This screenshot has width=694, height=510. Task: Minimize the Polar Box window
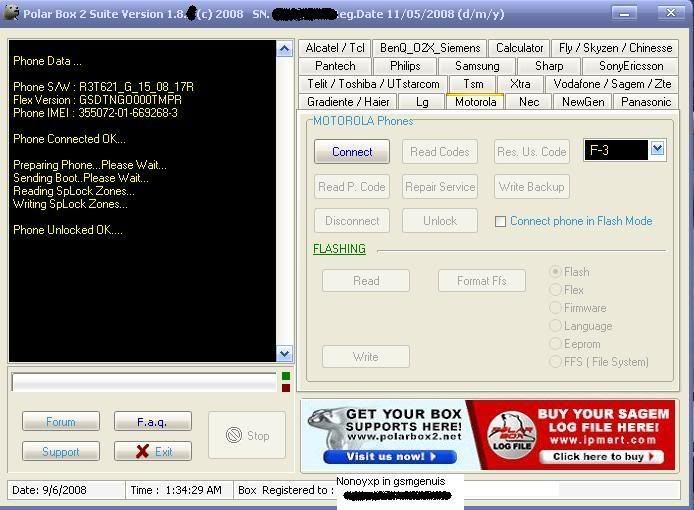pyautogui.click(x=625, y=13)
